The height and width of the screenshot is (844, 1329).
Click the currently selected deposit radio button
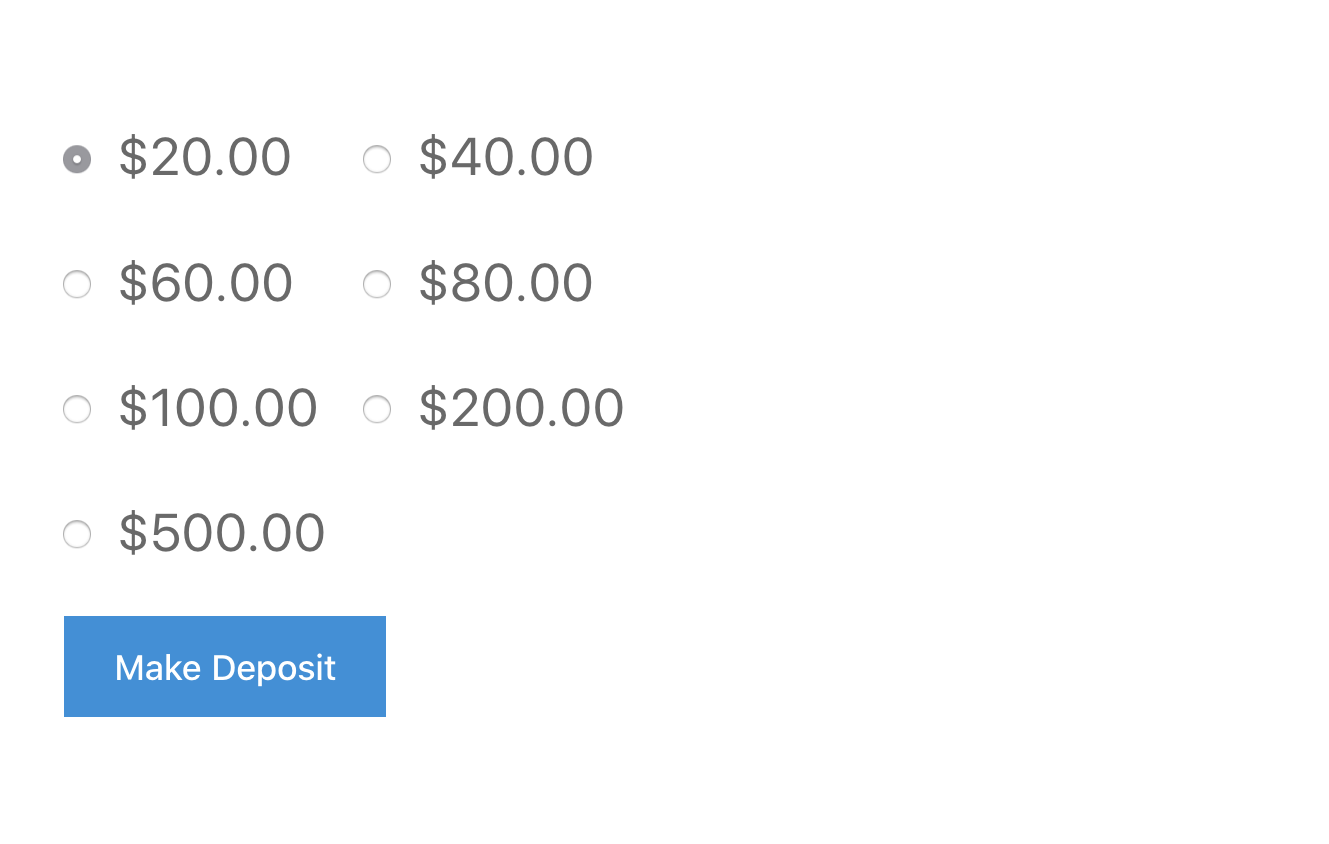coord(77,159)
